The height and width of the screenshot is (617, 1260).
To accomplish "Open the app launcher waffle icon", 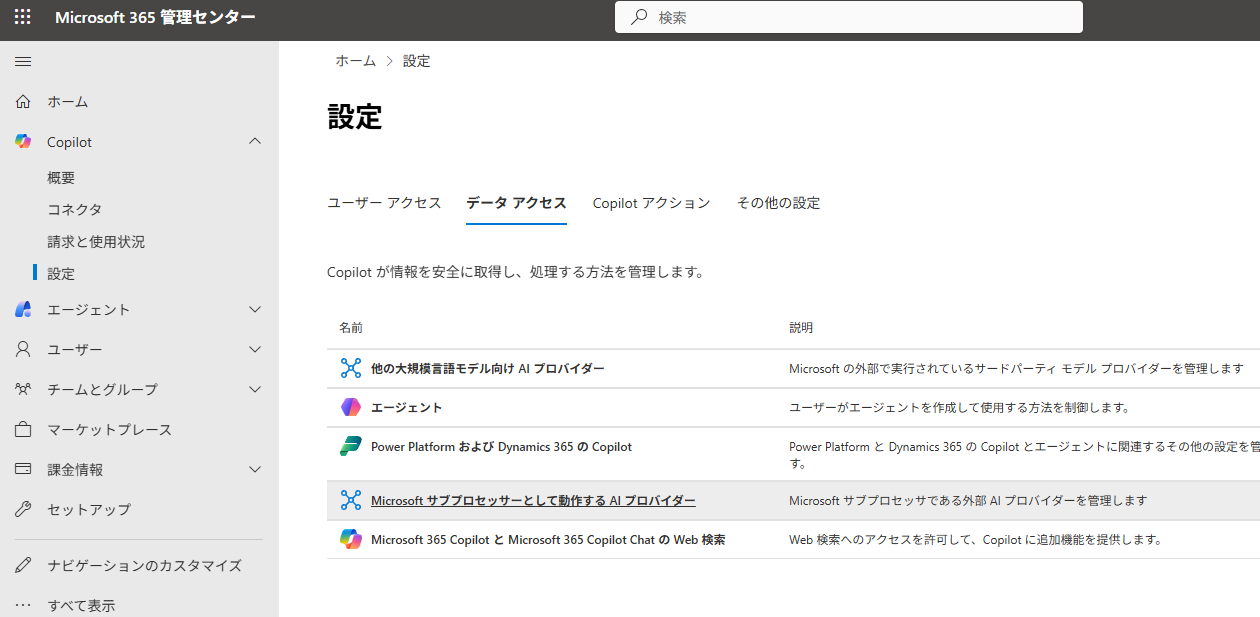I will [22, 17].
